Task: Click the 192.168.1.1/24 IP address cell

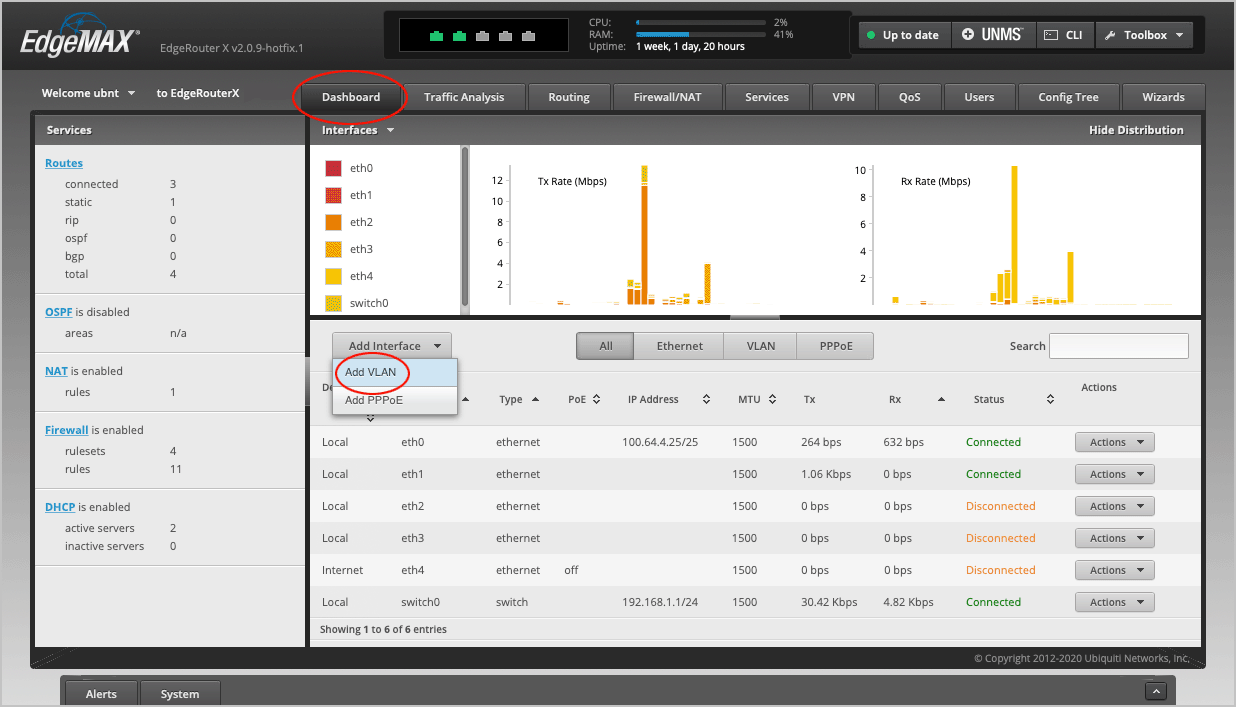Action: pyautogui.click(x=660, y=602)
